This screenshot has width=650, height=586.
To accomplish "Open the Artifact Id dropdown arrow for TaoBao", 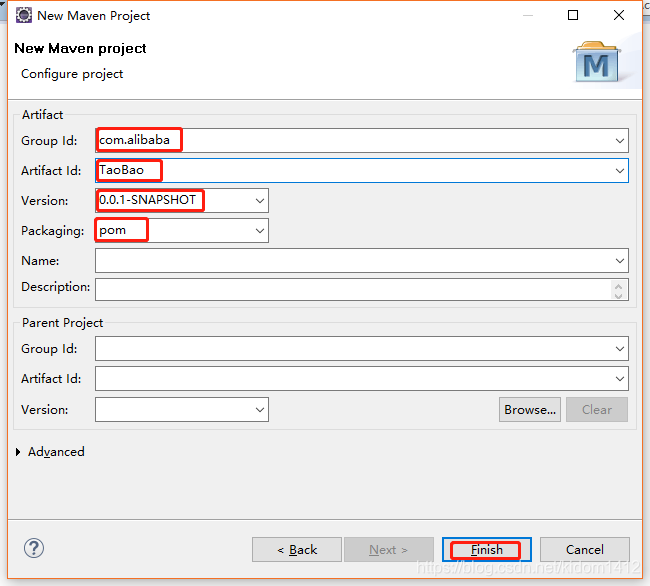I will coord(620,170).
